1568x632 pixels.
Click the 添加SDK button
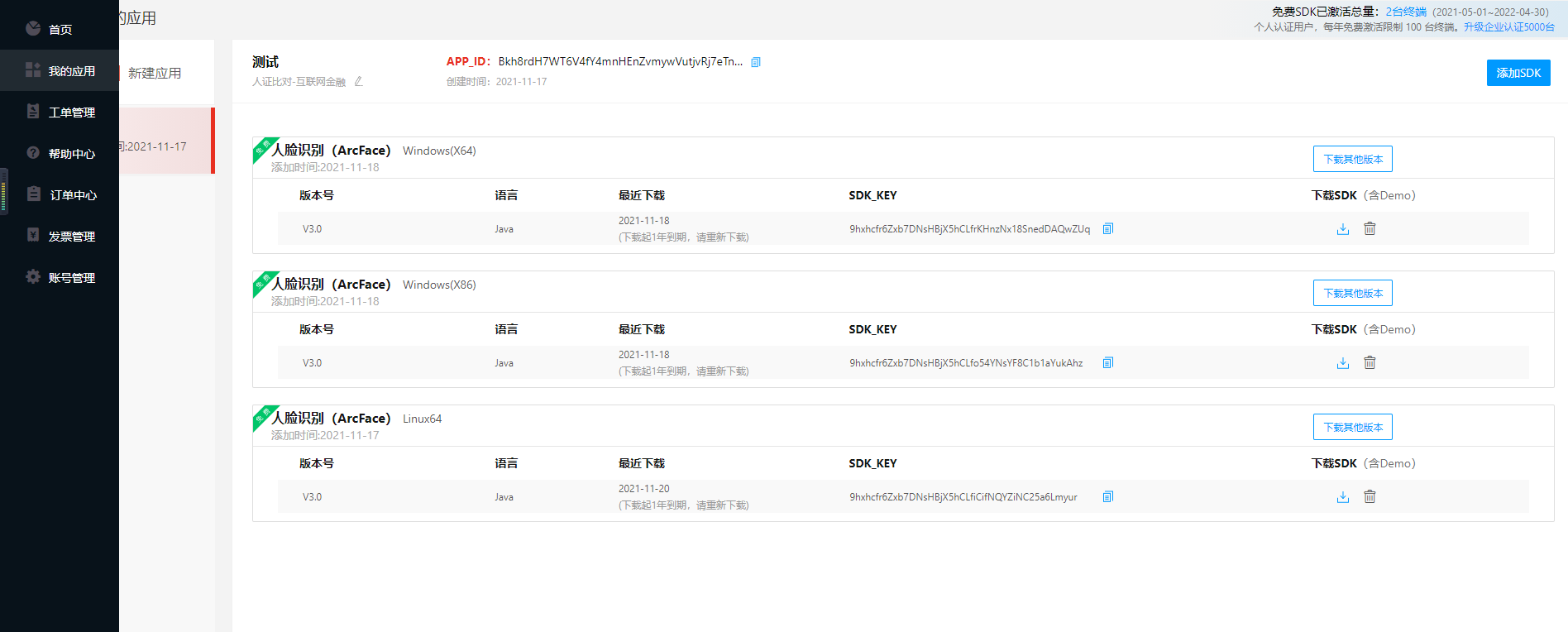1518,73
